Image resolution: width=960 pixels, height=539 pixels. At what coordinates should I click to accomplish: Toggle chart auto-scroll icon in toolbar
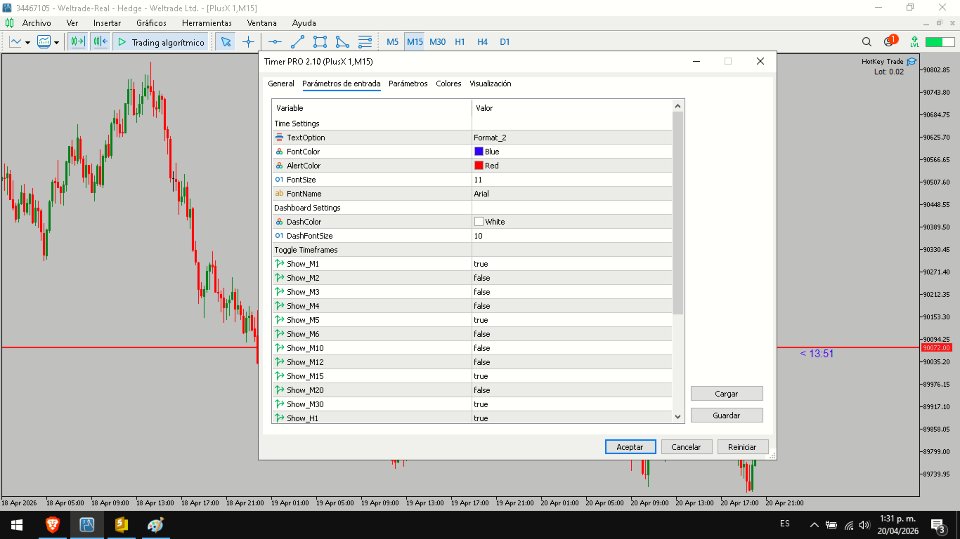pyautogui.click(x=100, y=42)
